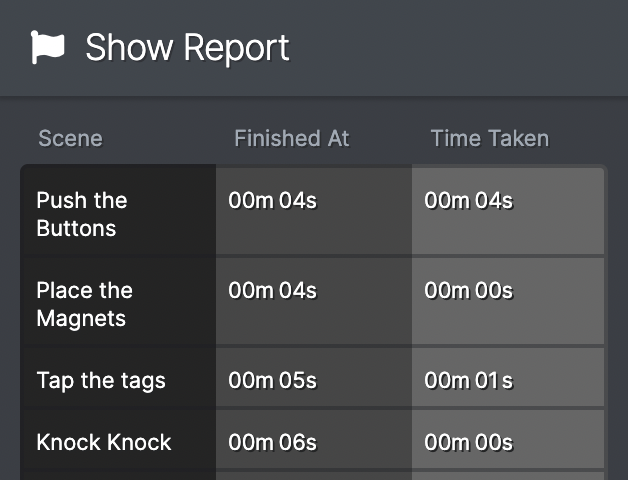Click Place the Magnets finished-at time
628x480 pixels.
[272, 290]
